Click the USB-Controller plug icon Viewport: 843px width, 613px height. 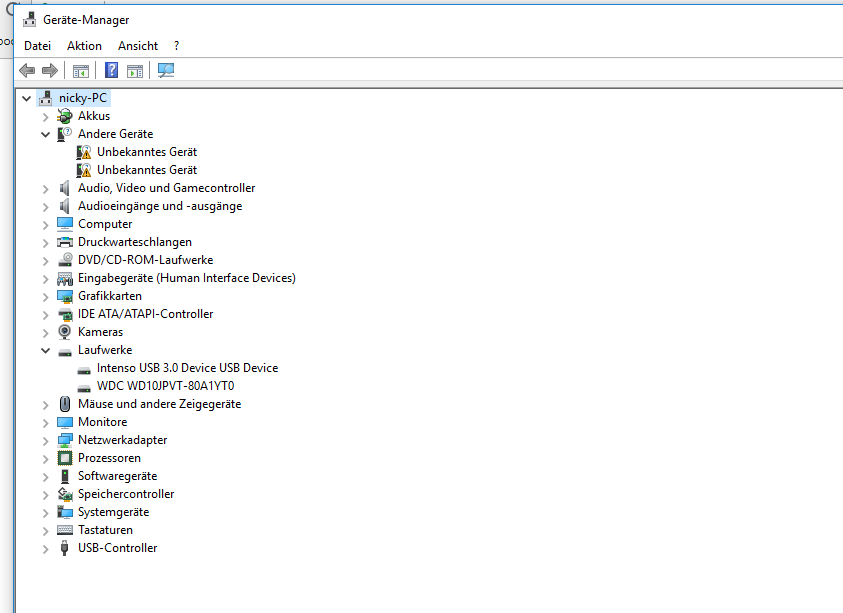pos(65,548)
